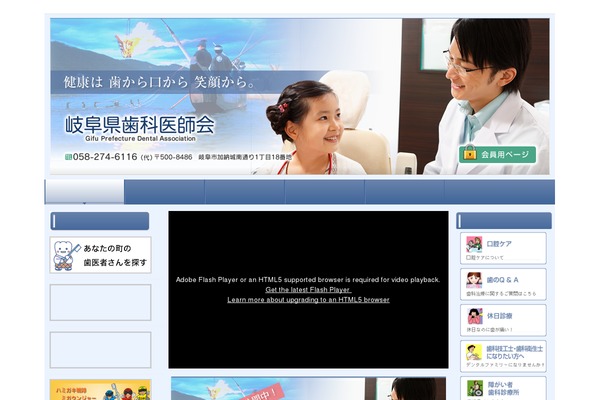Viewport: 600px width, 400px height.
Task: Click the padlock icon on 会員用ページ
Action: [x=470, y=153]
